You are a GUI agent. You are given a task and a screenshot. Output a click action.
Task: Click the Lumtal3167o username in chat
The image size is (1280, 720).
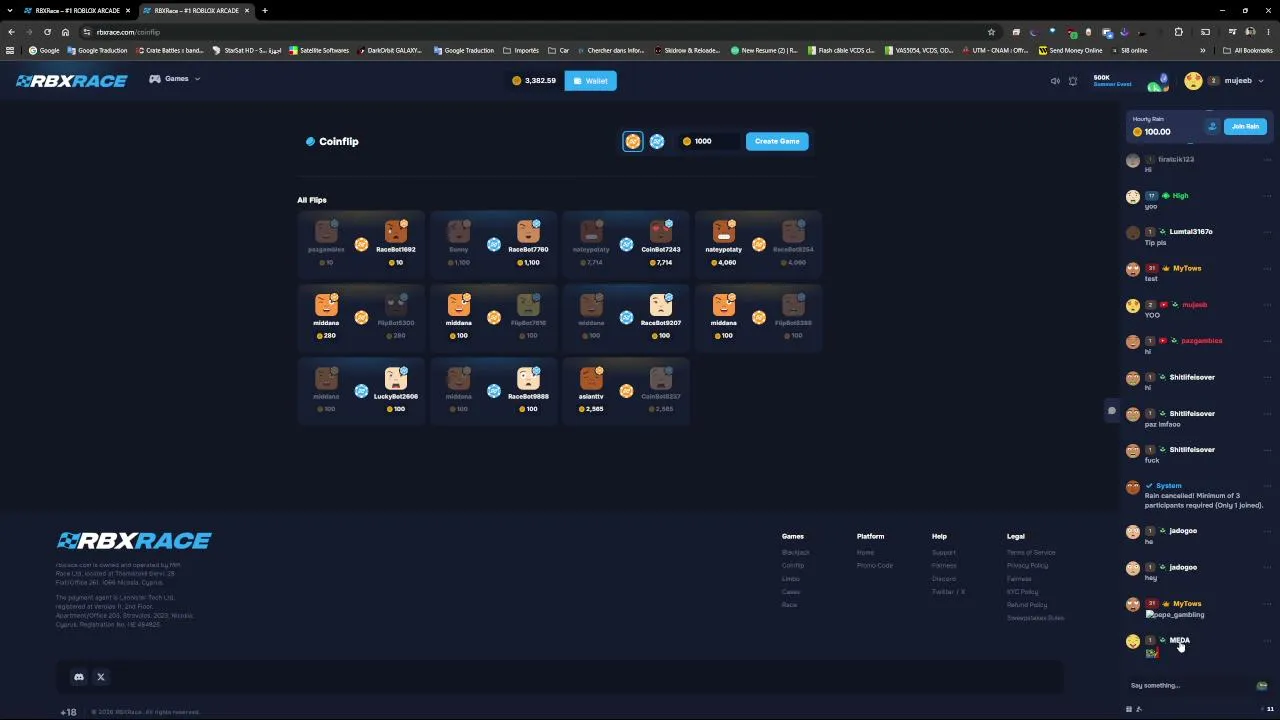pos(1191,232)
